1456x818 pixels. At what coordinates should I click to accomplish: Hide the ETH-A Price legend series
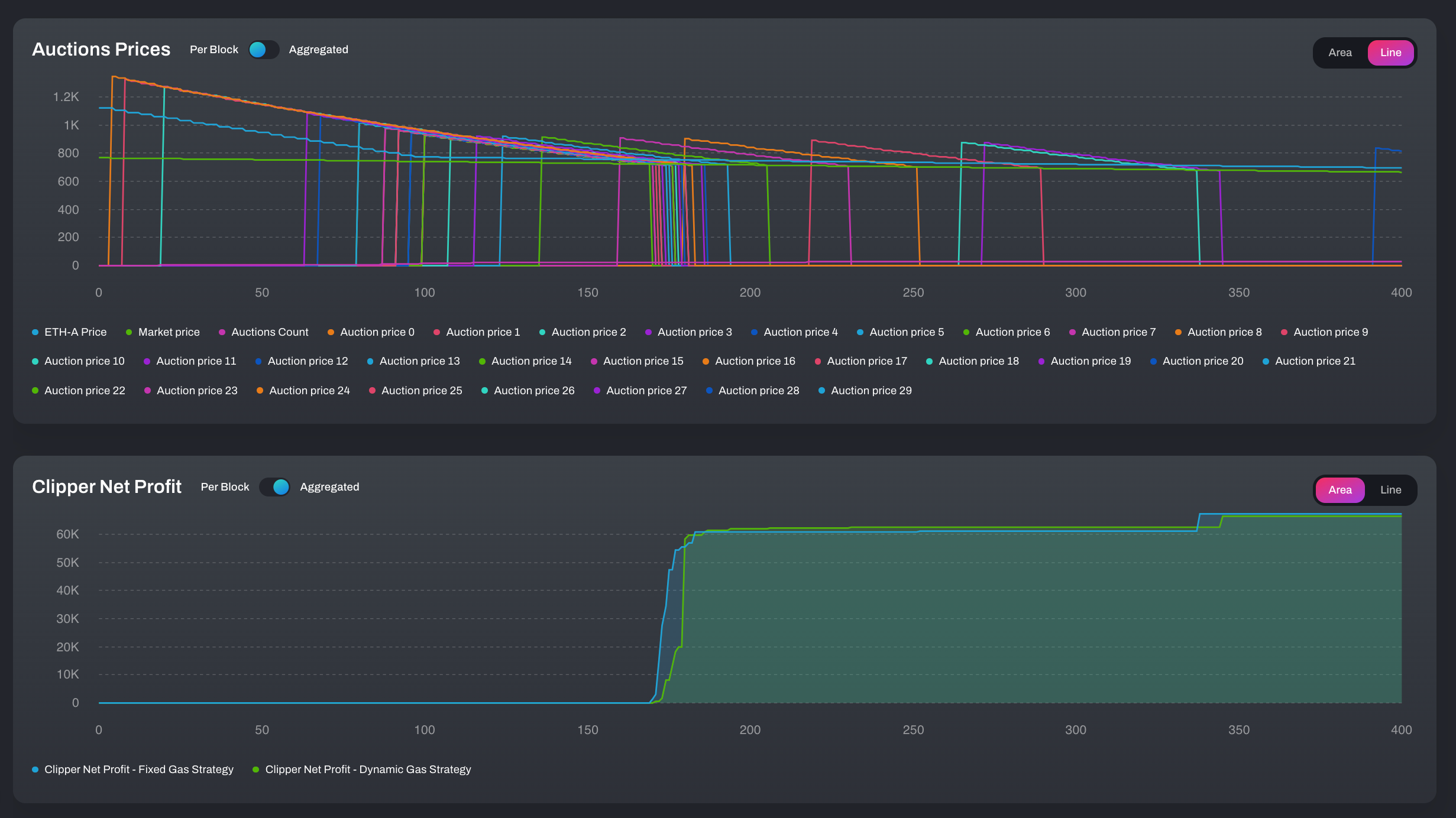click(75, 332)
